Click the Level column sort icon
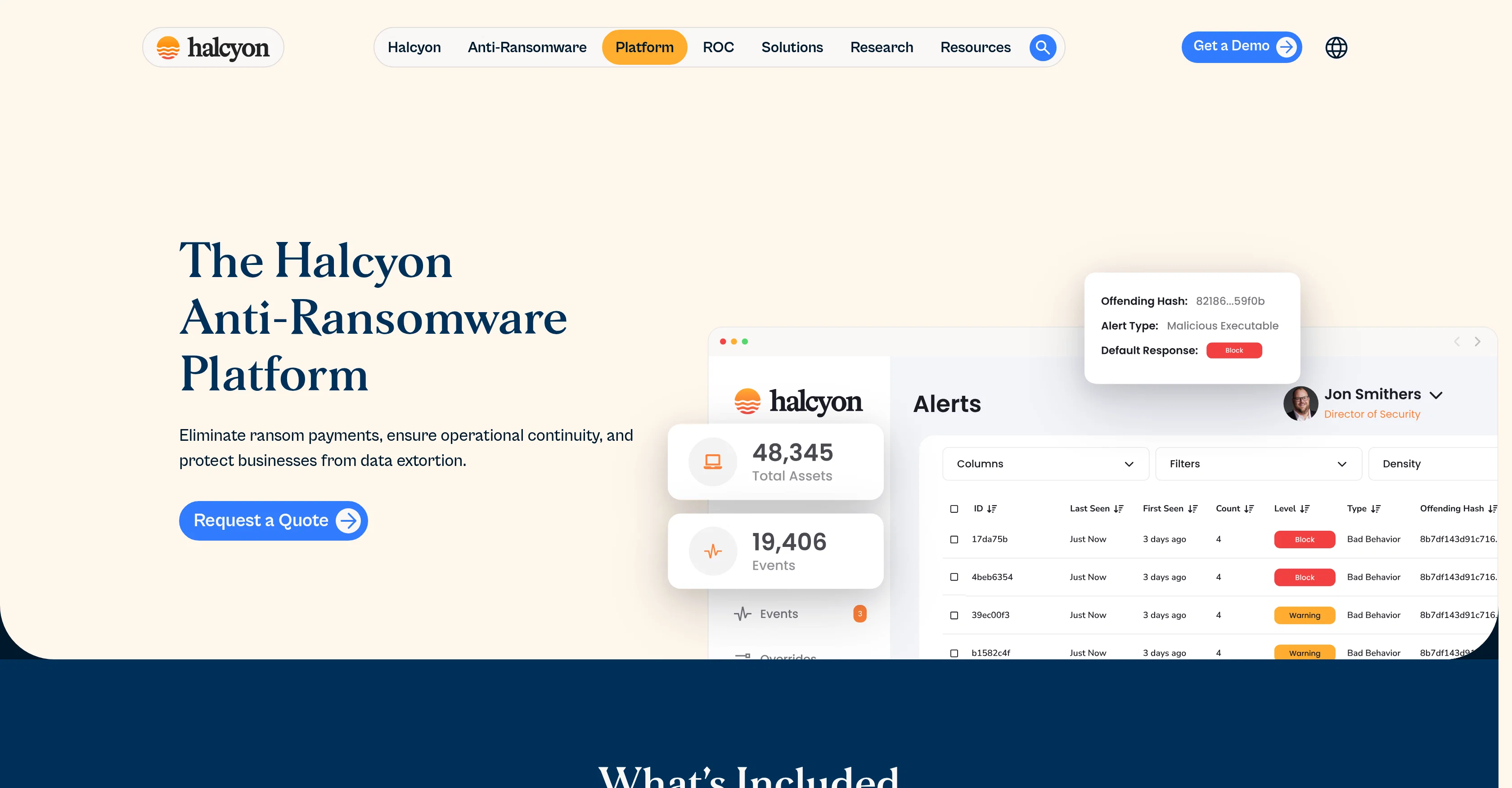Viewport: 1512px width, 788px height. point(1305,509)
